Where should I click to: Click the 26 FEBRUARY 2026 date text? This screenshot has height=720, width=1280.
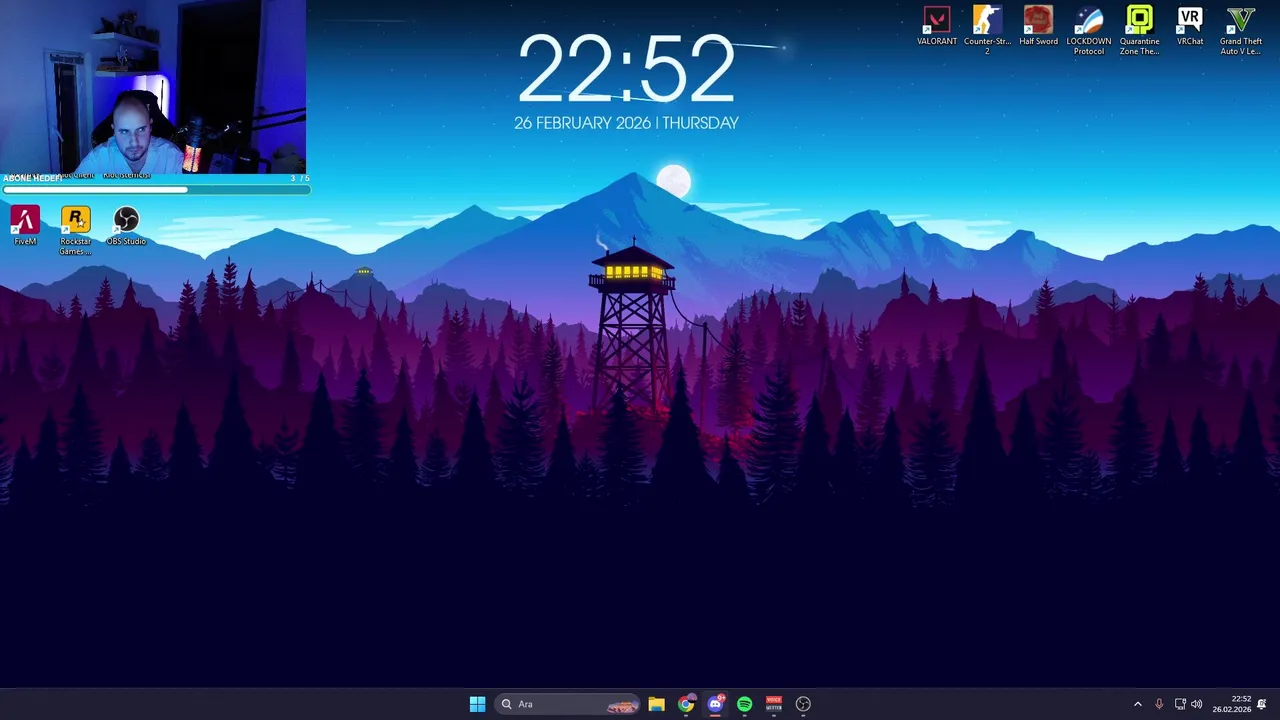[x=581, y=123]
